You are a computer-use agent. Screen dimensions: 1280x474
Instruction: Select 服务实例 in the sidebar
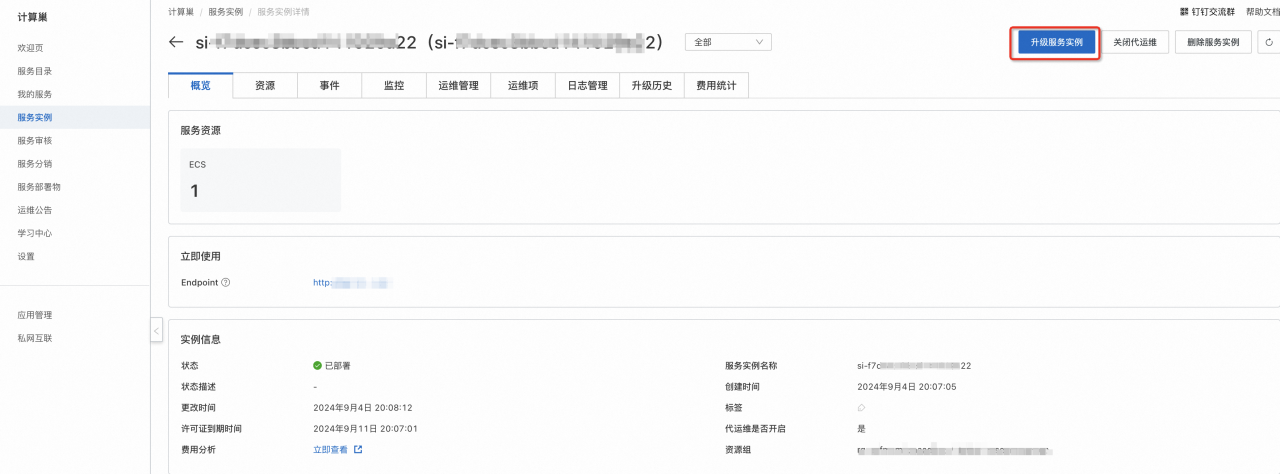75,117
